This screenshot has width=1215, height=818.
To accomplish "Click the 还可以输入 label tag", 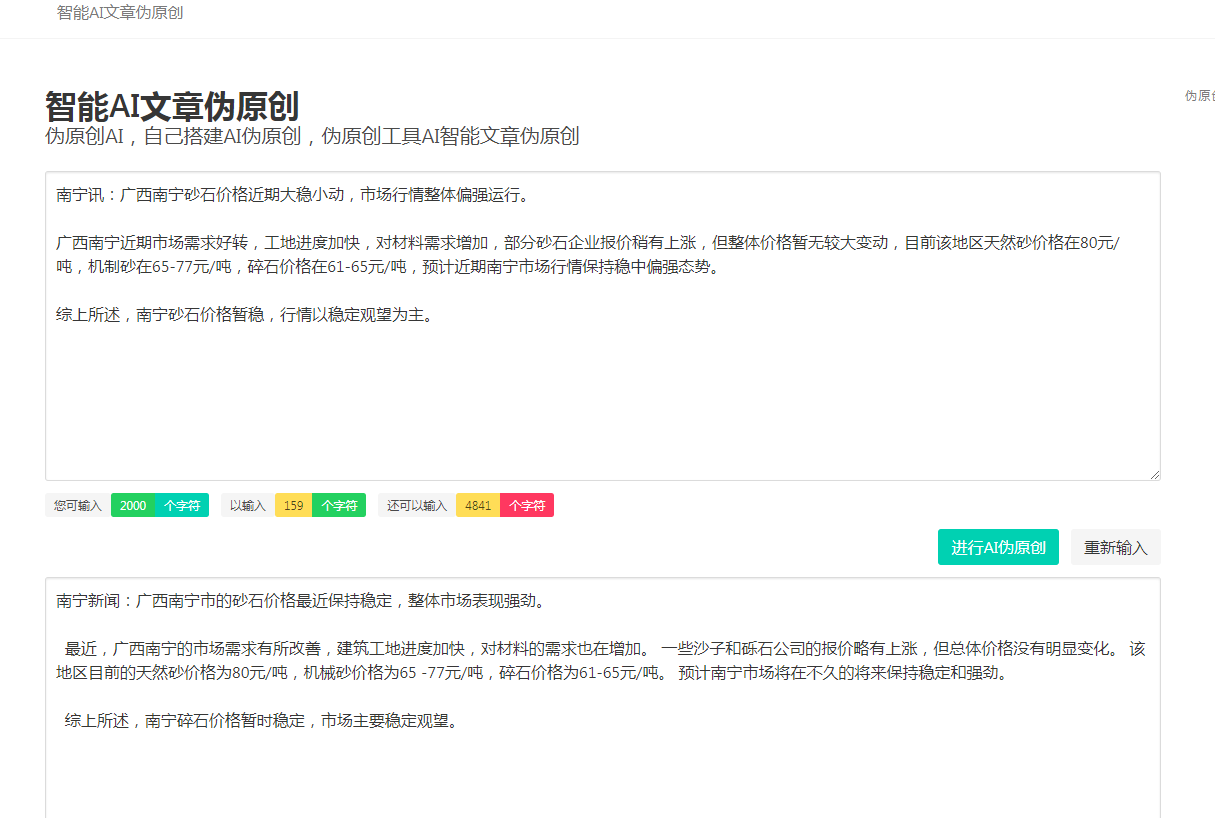I will [x=417, y=506].
